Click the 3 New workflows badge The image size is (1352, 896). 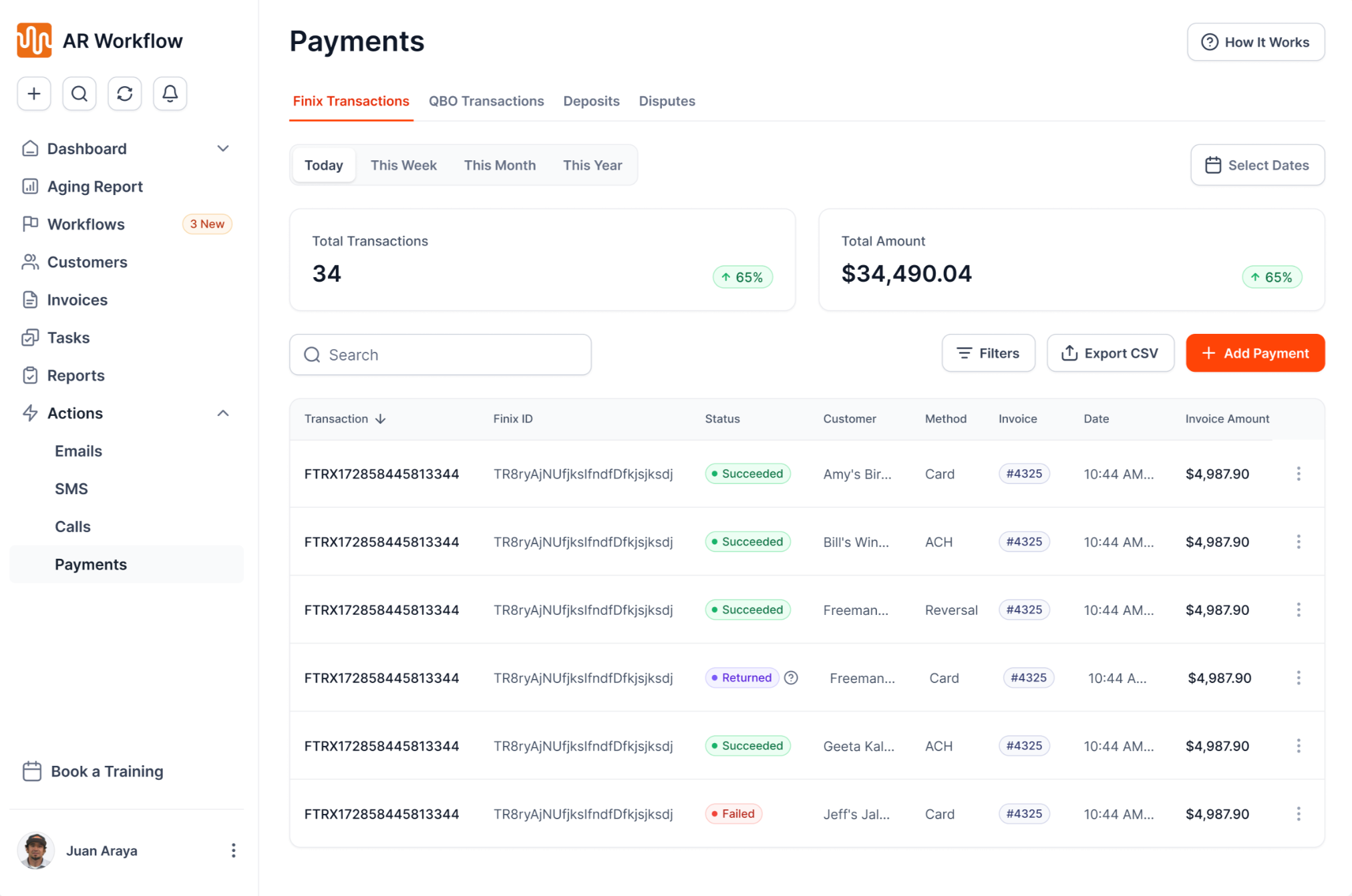tap(207, 224)
